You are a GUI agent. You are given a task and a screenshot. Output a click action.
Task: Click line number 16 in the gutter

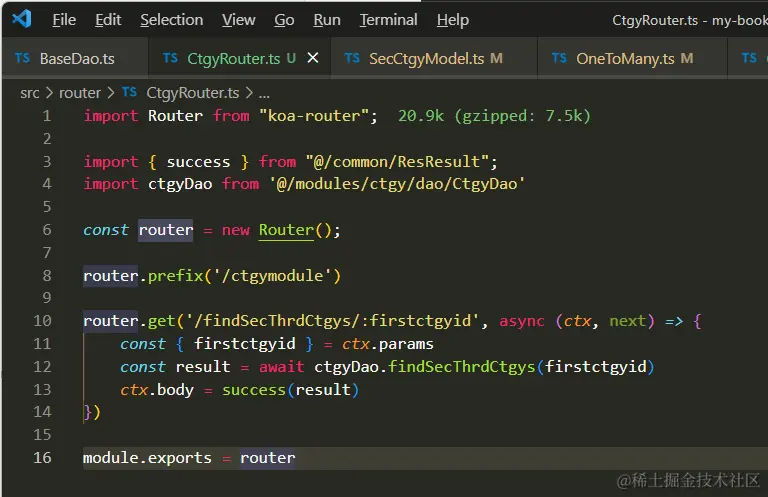42,457
